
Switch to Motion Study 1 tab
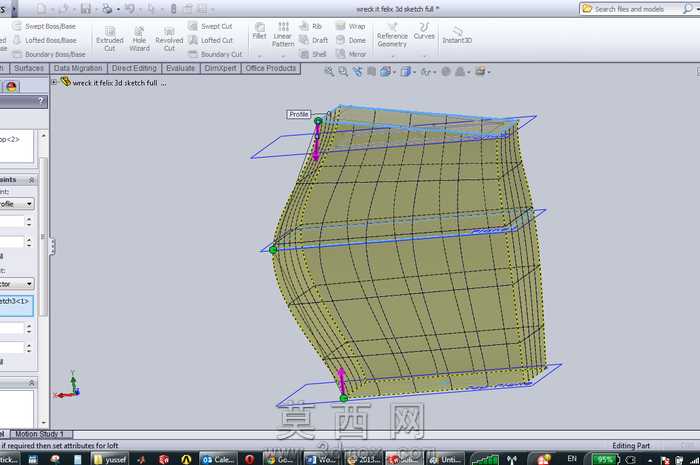(x=40, y=434)
